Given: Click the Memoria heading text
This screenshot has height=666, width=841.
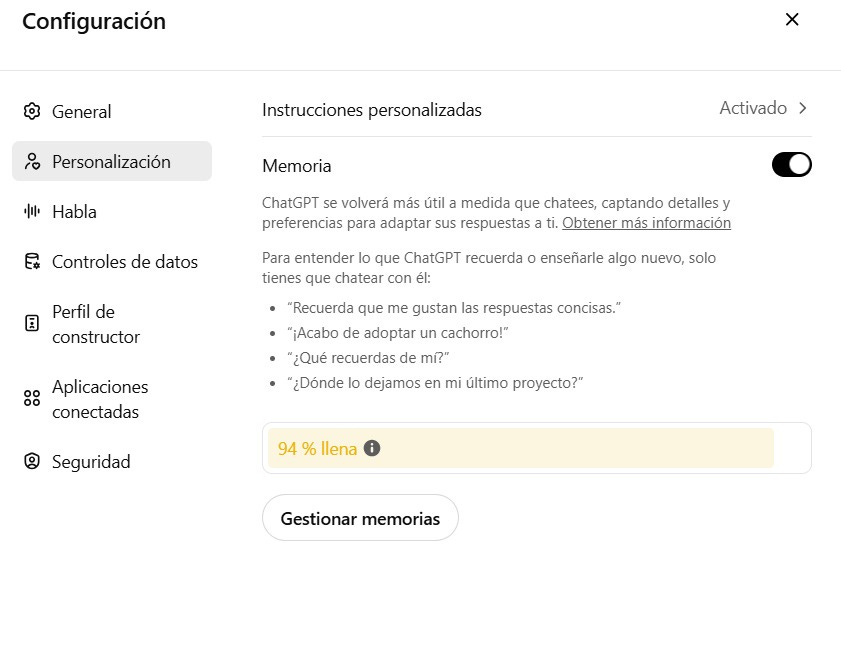Looking at the screenshot, I should (297, 166).
